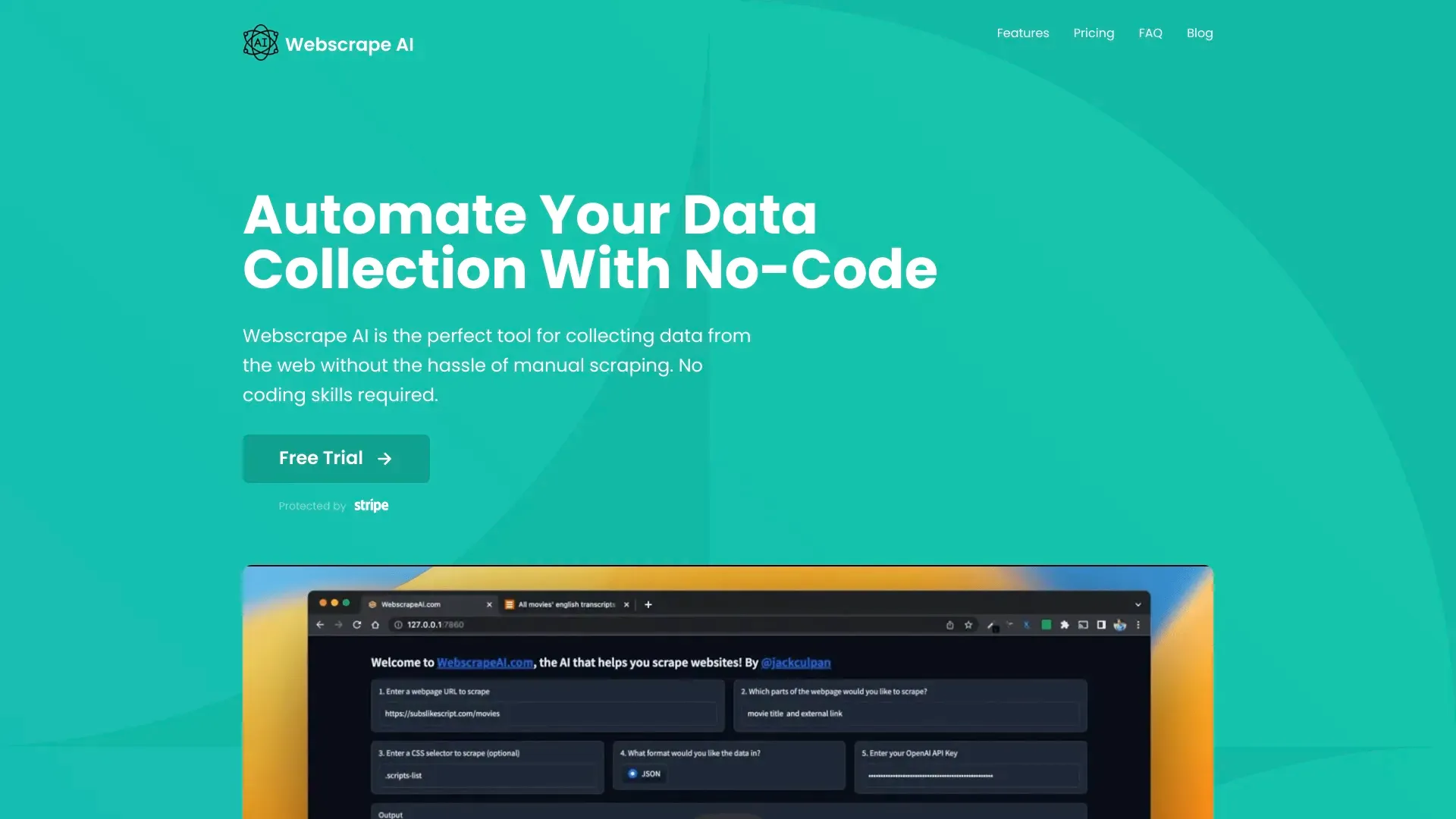This screenshot has height=819, width=1456.
Task: Click the "Protected by" text
Action: point(312,506)
